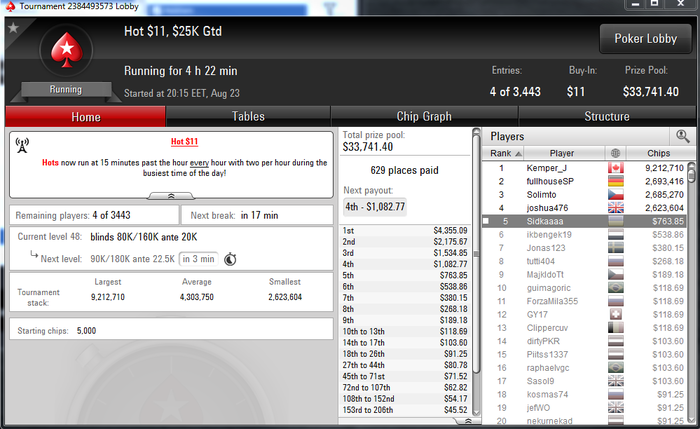The height and width of the screenshot is (429, 700).
Task: Open the Hot $11 red link
Action: click(184, 142)
